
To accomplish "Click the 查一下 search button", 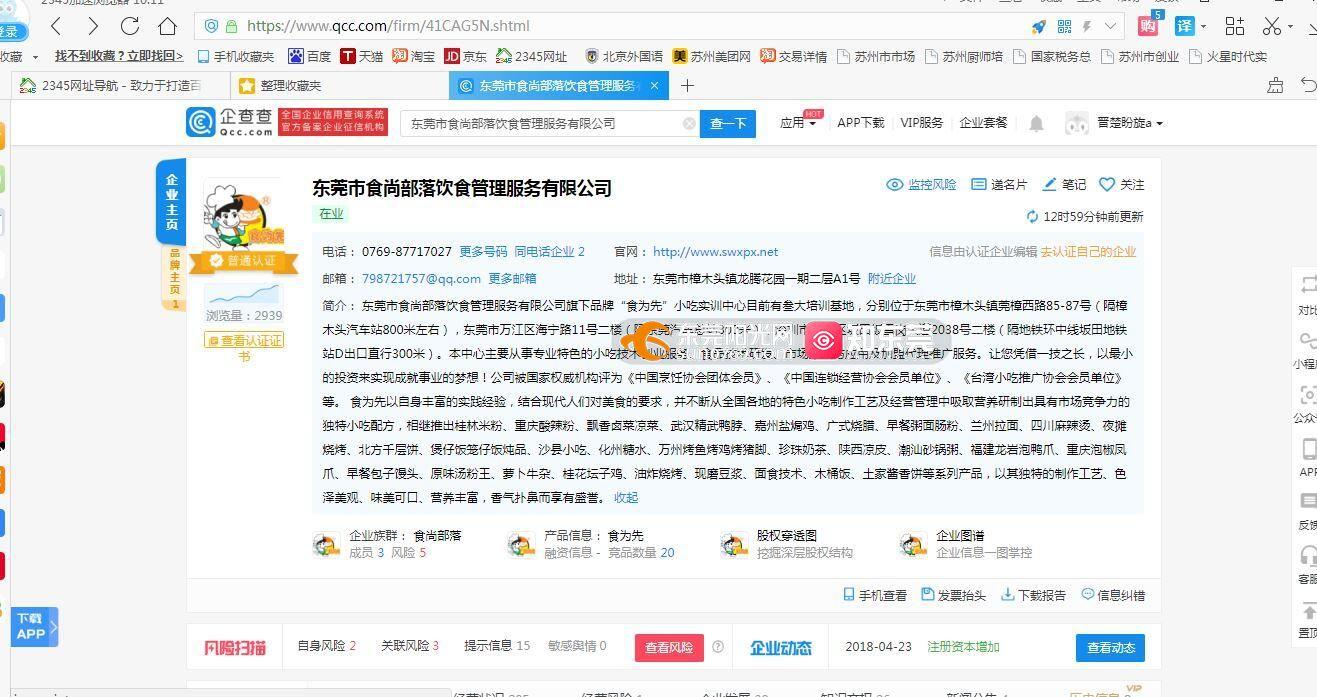I will [728, 123].
